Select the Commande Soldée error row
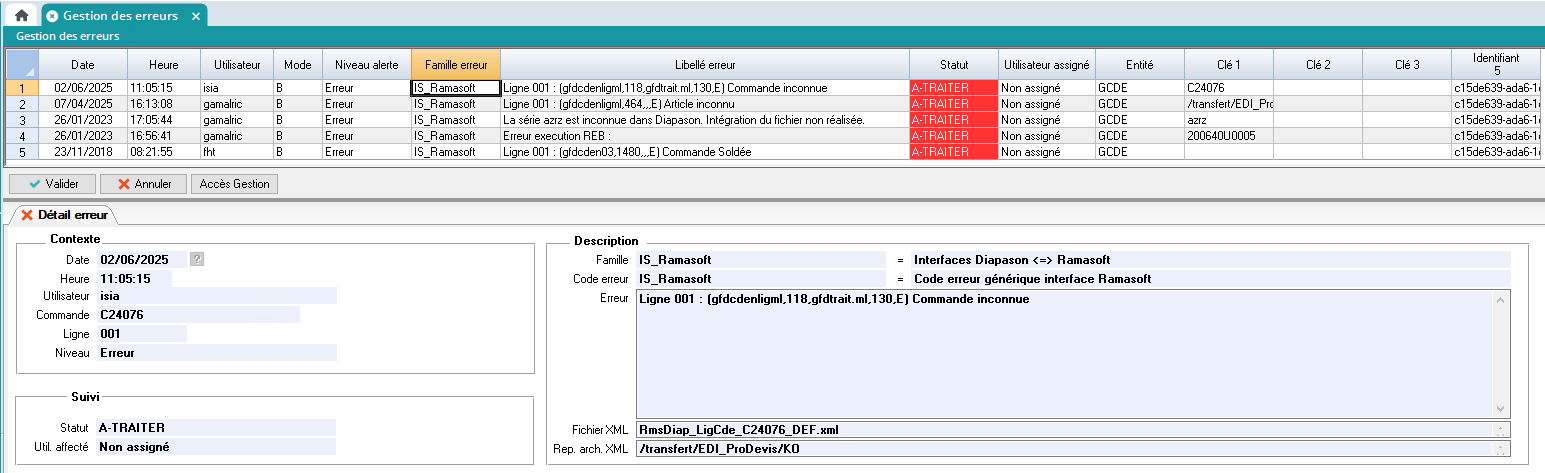The height and width of the screenshot is (473, 1545). click(705, 152)
